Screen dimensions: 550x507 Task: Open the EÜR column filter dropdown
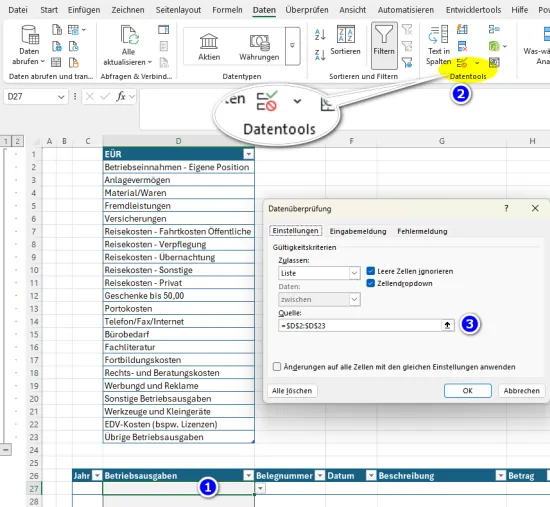pos(248,154)
